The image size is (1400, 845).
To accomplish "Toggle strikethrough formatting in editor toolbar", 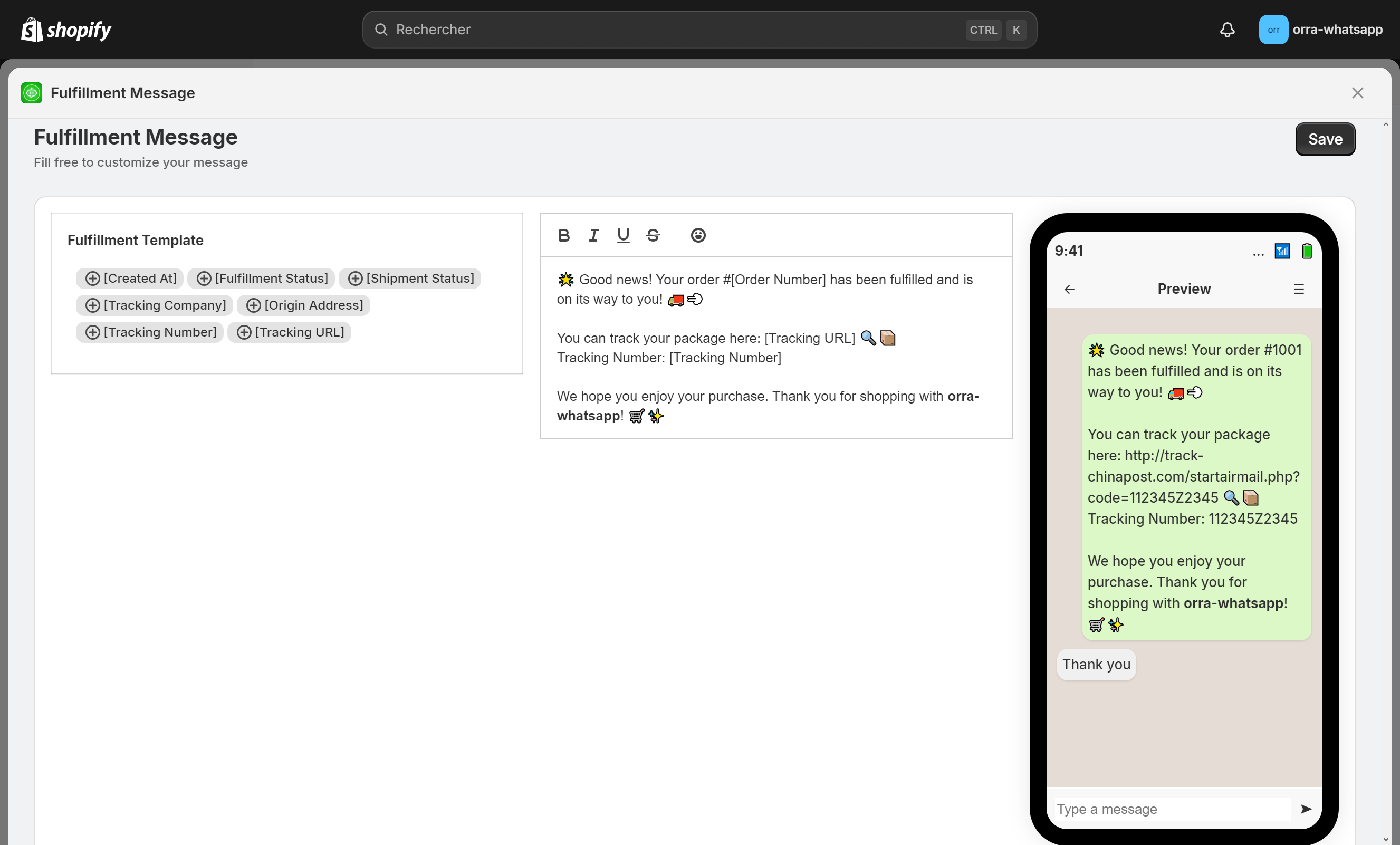I will (653, 235).
